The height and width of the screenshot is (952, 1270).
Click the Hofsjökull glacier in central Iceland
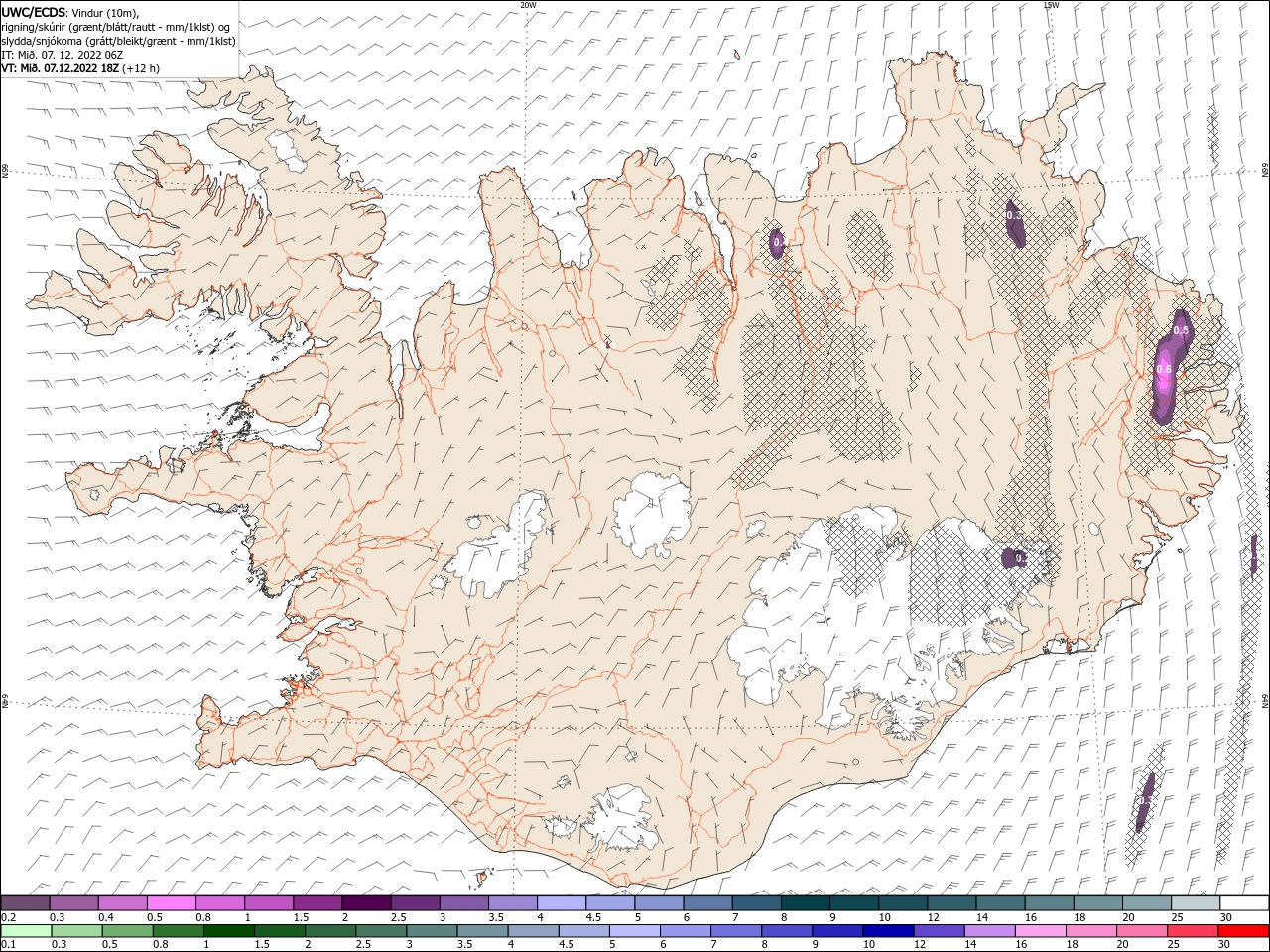(652, 514)
